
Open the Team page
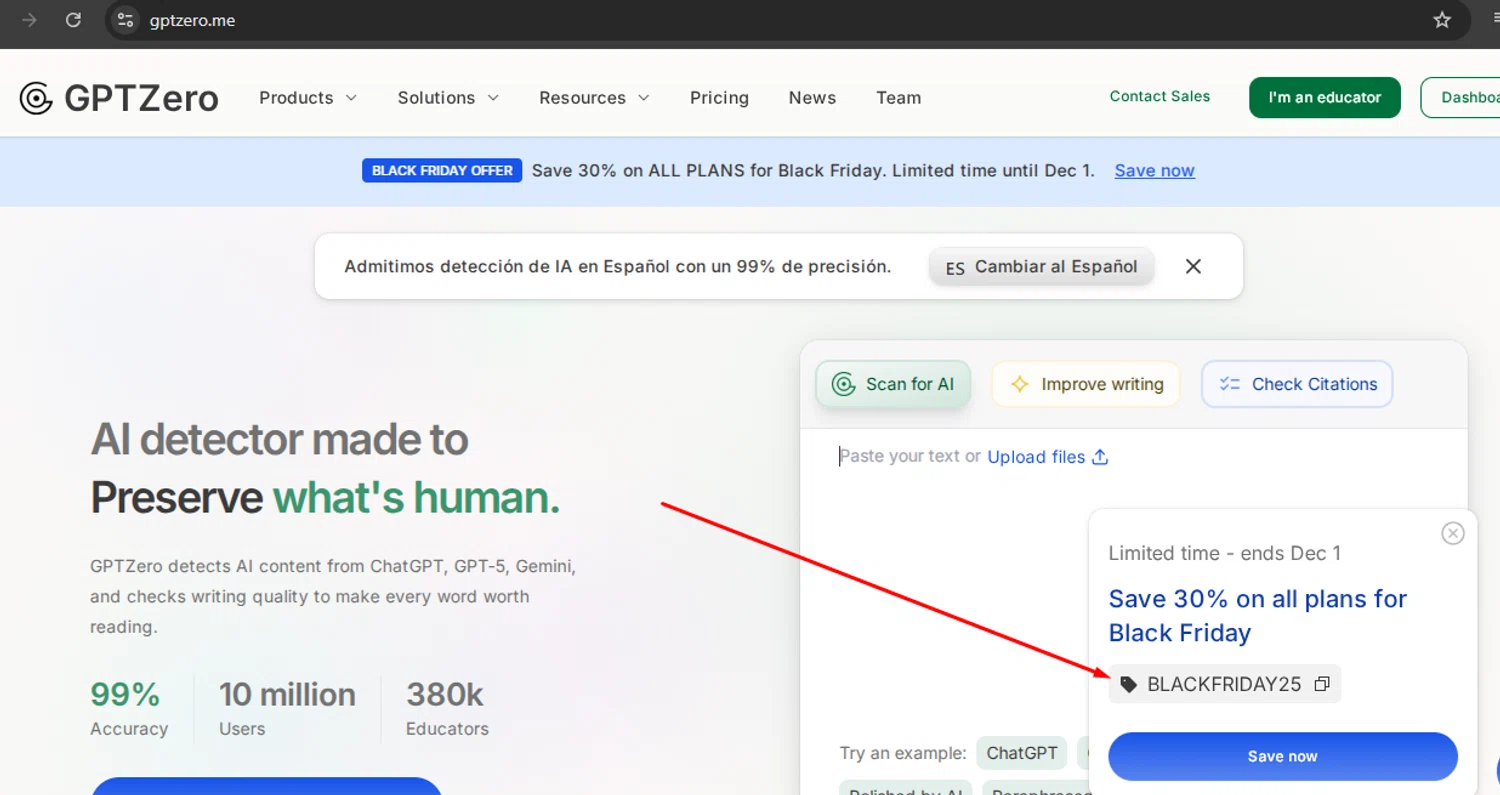tap(898, 98)
